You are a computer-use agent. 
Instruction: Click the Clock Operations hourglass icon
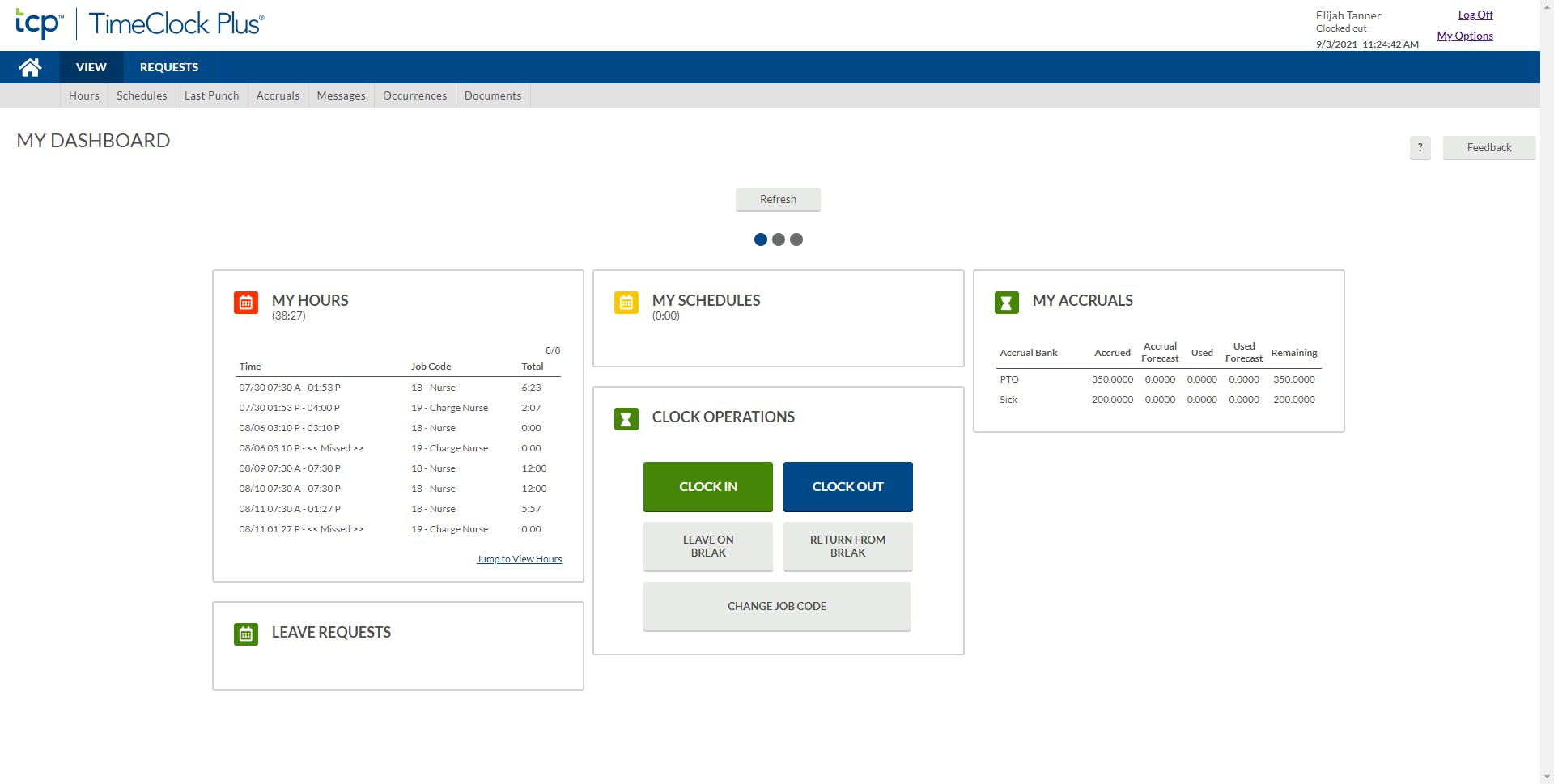coord(626,419)
